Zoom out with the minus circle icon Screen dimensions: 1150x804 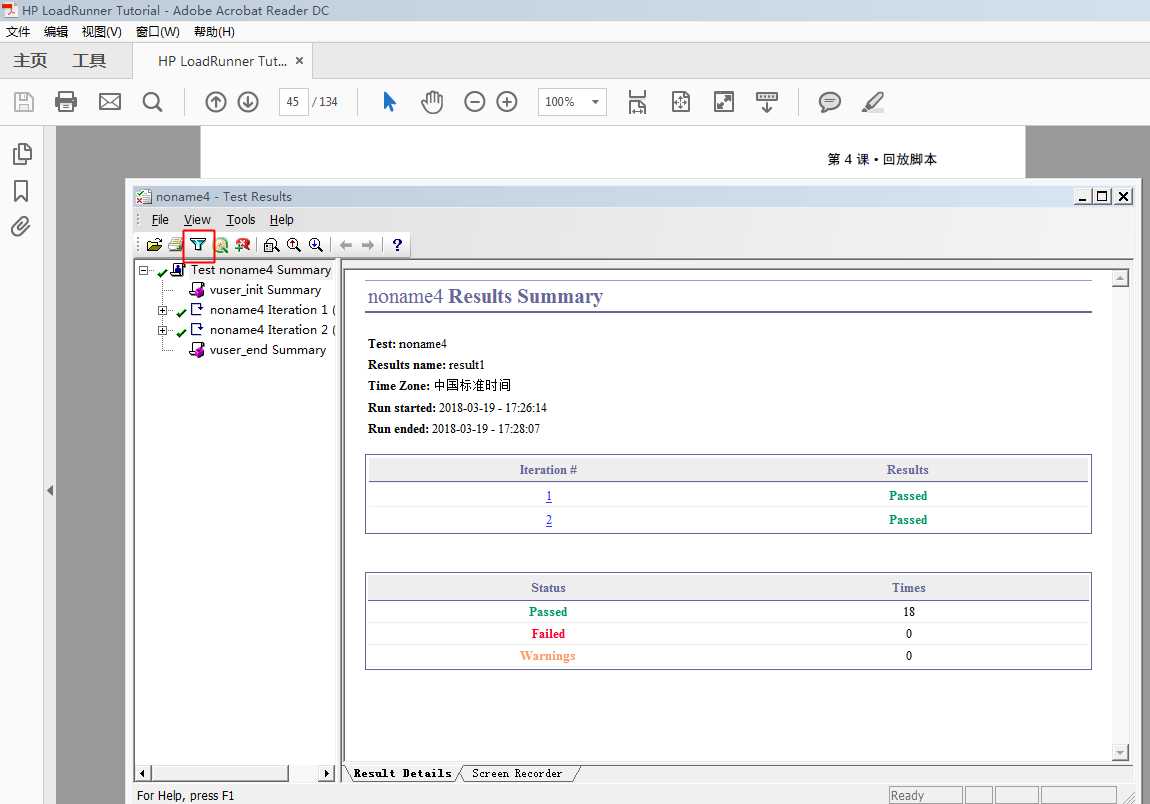coord(475,101)
